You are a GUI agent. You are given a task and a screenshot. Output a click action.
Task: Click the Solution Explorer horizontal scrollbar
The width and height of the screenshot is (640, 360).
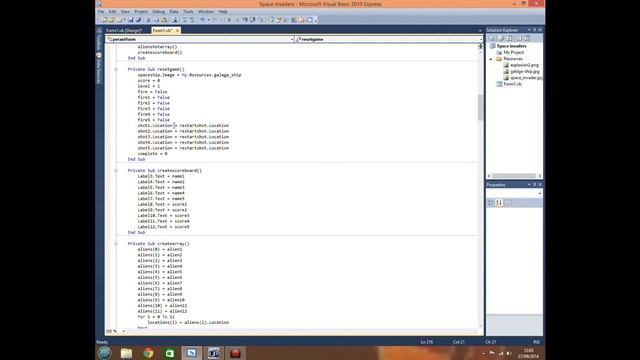click(514, 176)
